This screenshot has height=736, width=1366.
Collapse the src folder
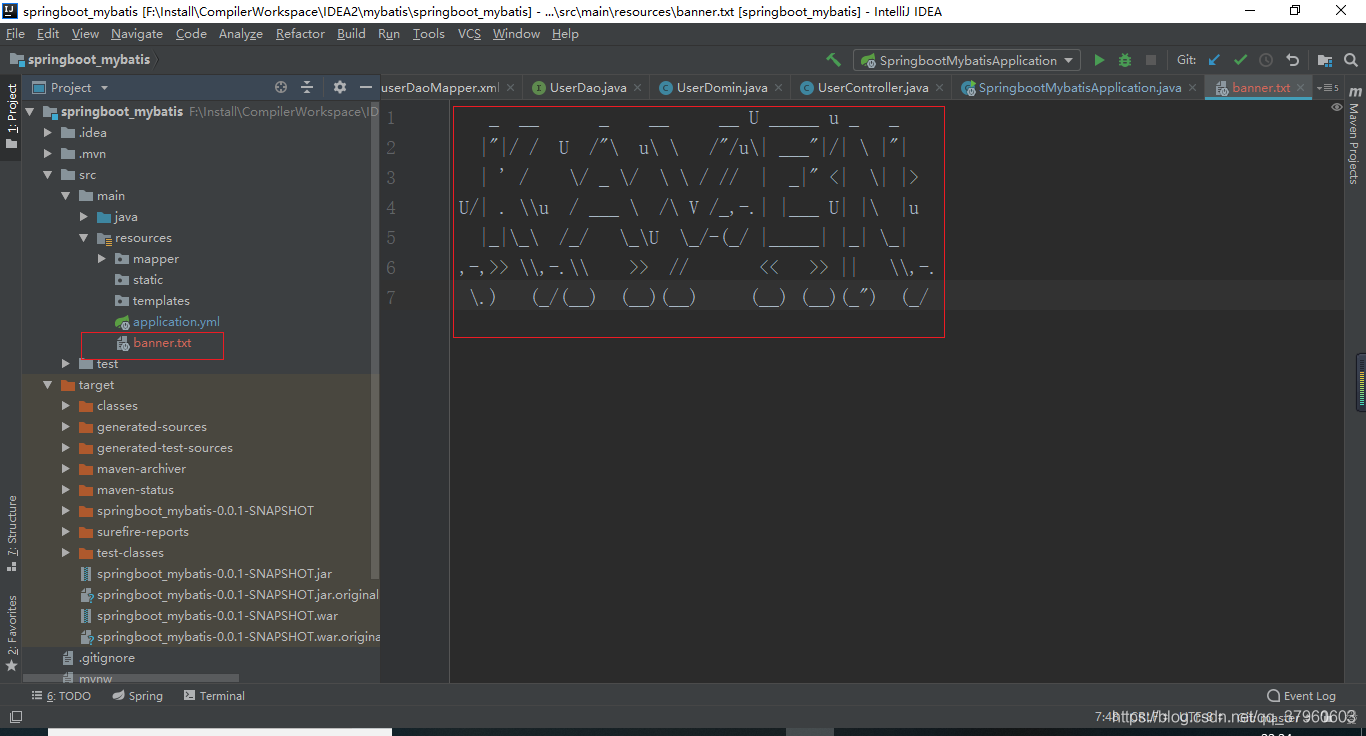click(48, 175)
